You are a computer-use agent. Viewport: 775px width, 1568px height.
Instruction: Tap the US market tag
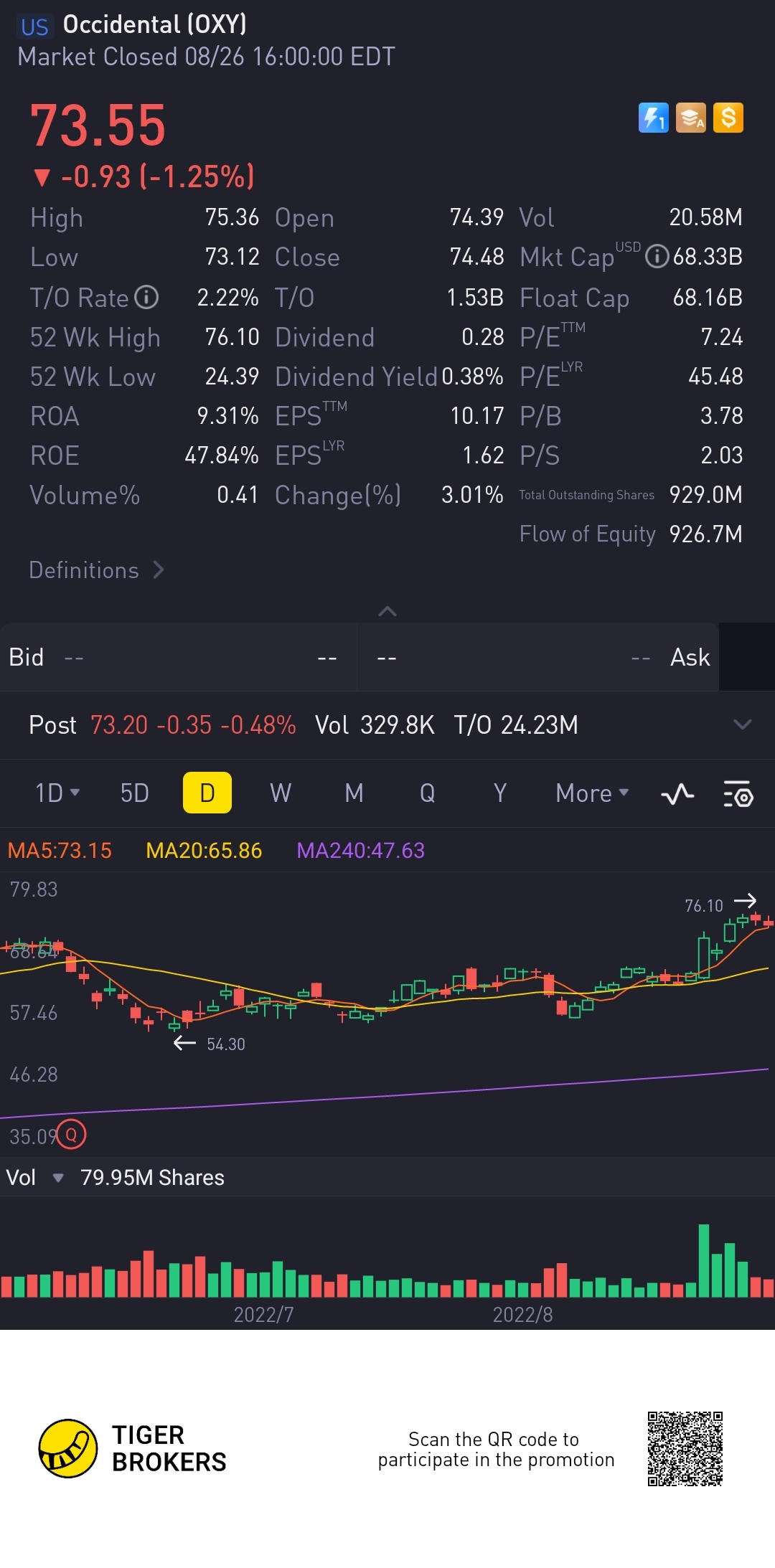(x=34, y=27)
